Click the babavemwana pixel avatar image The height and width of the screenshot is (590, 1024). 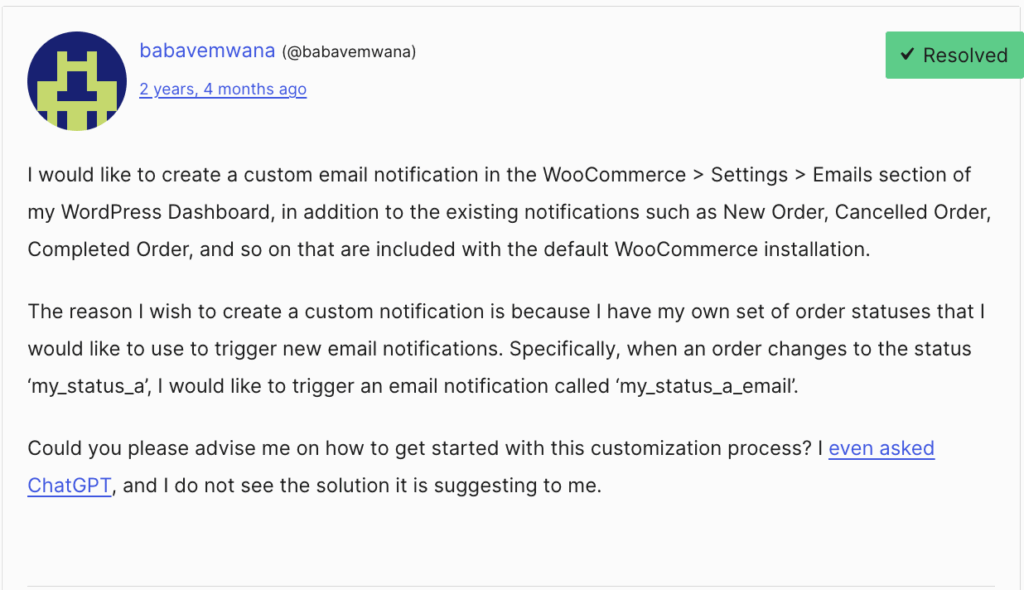77,80
